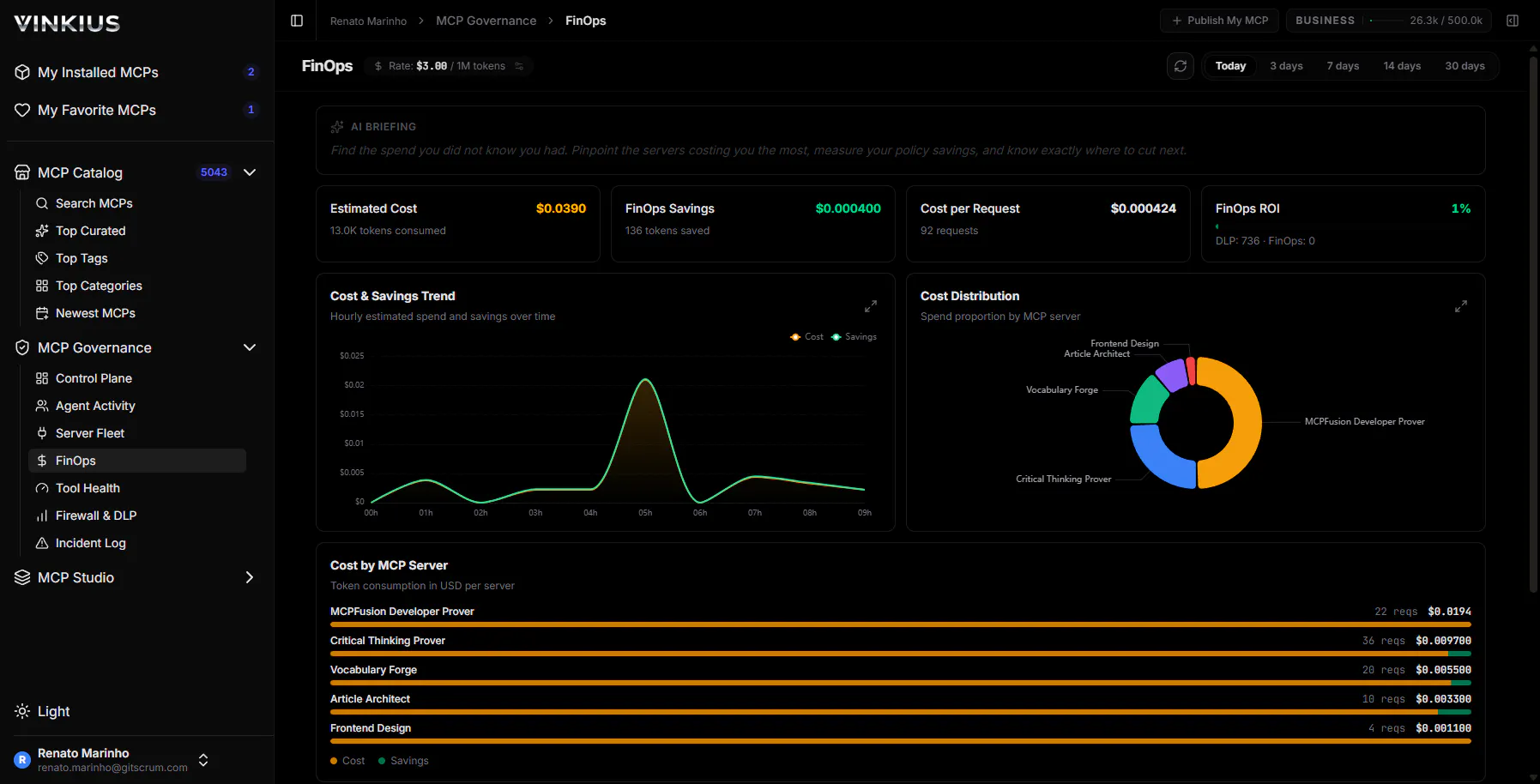The image size is (1540, 784).
Task: Click the Publish My MCP button
Action: click(x=1219, y=21)
